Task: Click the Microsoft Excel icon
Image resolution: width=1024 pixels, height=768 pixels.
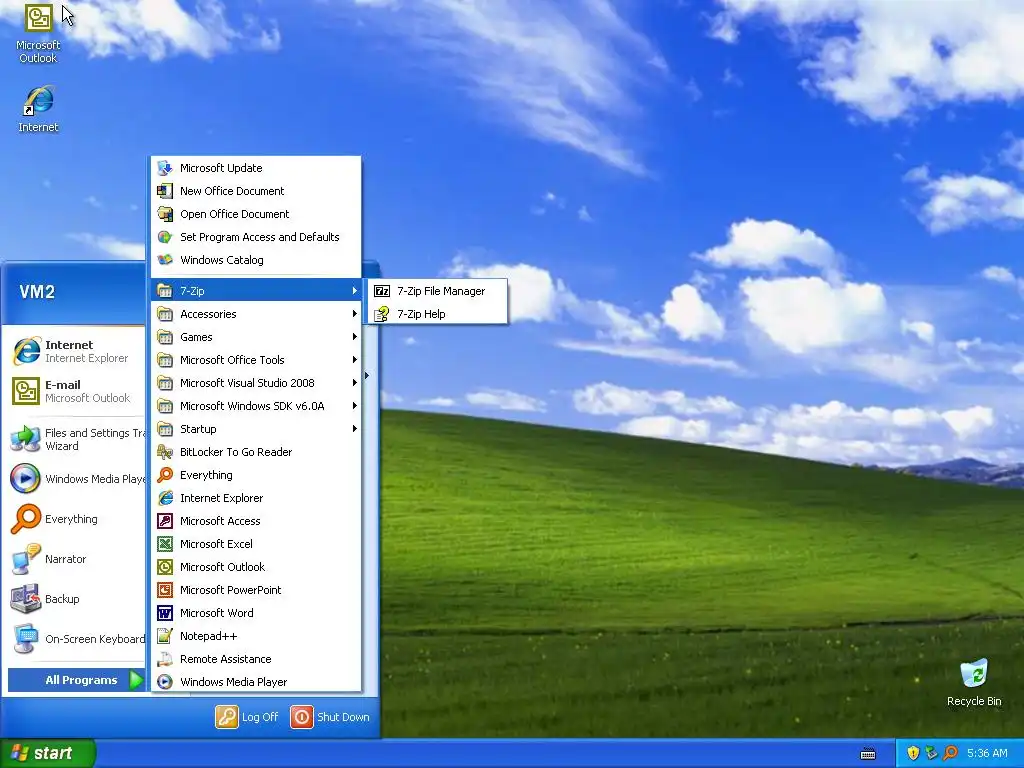Action: click(x=165, y=544)
